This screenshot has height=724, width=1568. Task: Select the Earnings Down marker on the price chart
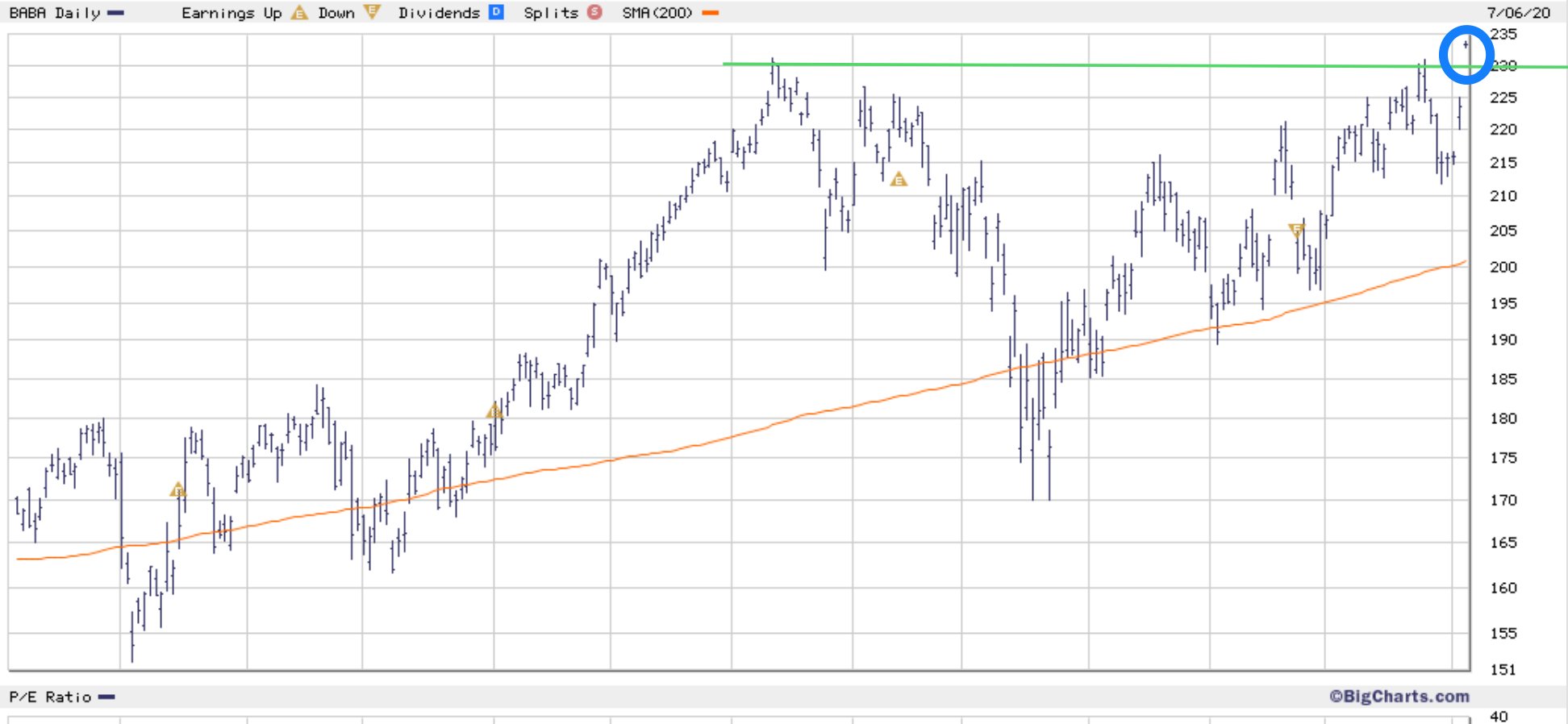pos(1296,231)
